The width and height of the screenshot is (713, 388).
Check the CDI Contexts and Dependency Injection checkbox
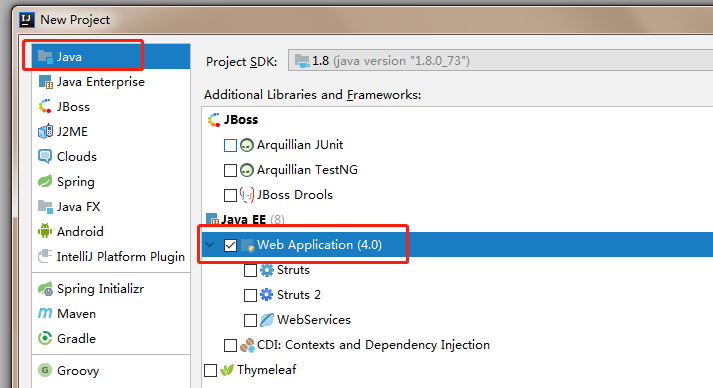coord(230,345)
